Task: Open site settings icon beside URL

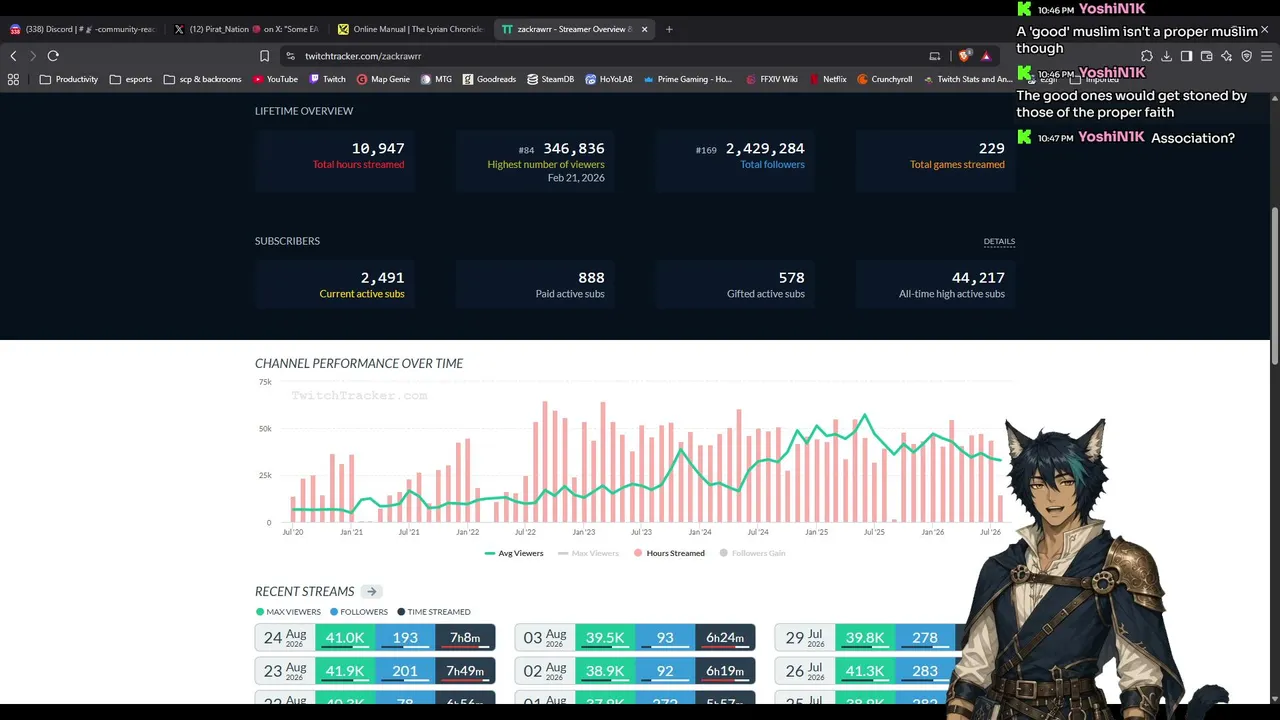Action: (x=290, y=56)
